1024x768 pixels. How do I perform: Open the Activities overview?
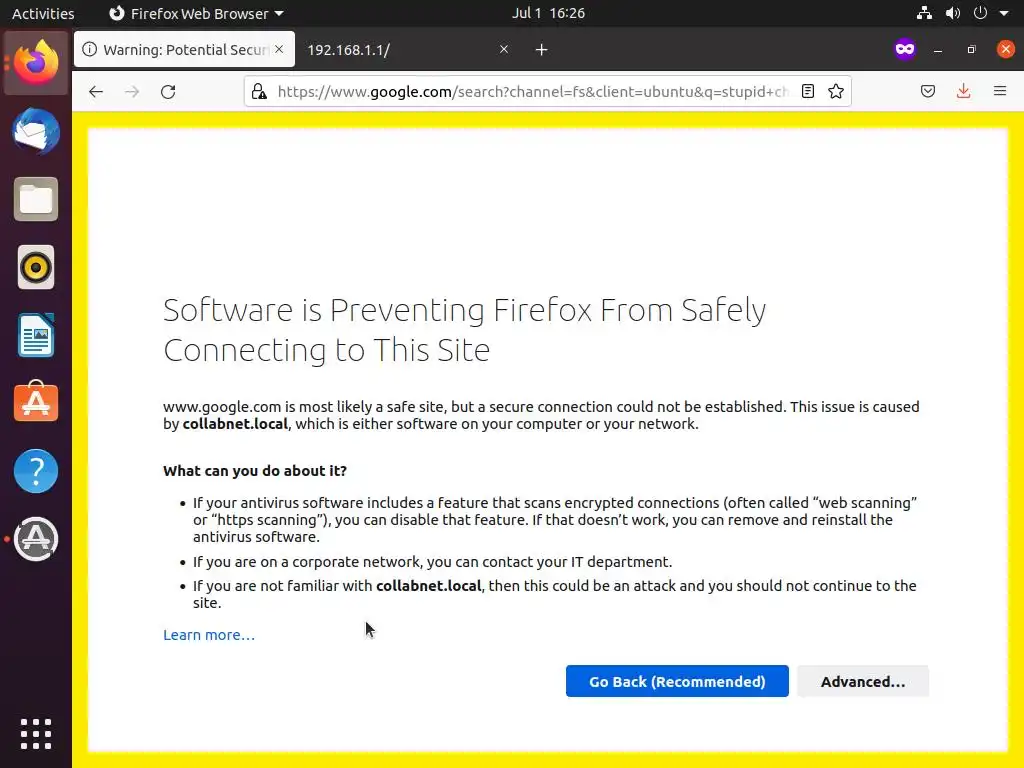(43, 14)
